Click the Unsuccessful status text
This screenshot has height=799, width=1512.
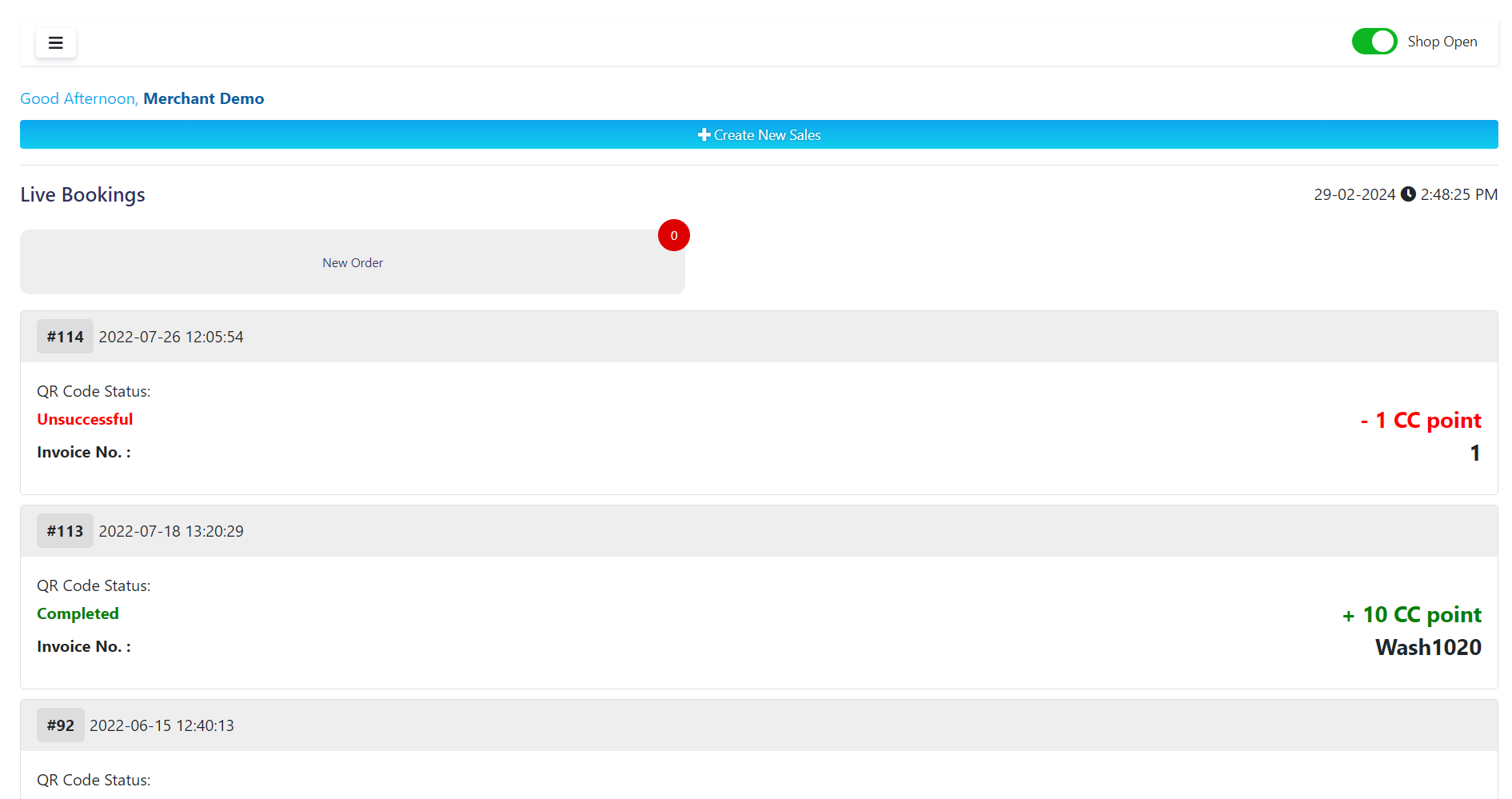point(85,419)
